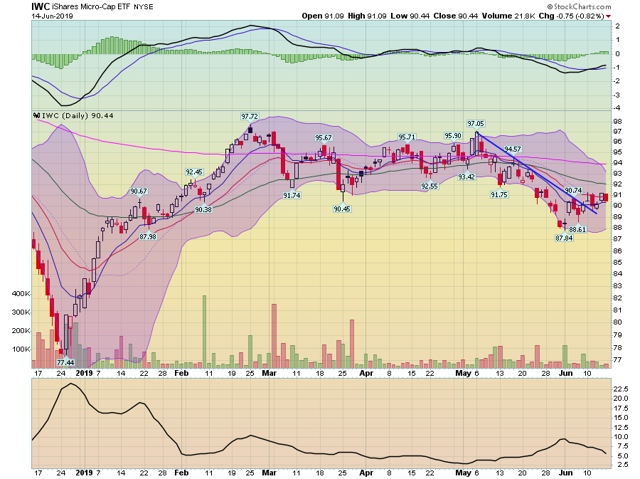This screenshot has width=640, height=479.
Task: Click the Feb label on price chart axis
Action: point(181,373)
